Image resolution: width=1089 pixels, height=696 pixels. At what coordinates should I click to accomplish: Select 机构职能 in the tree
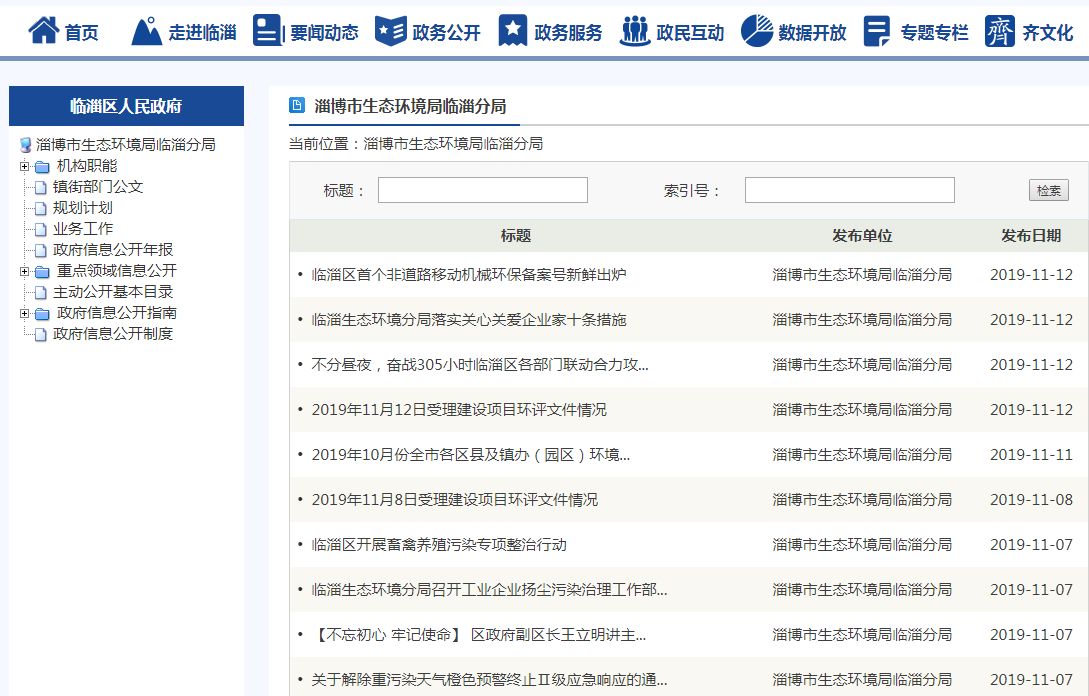tap(87, 166)
